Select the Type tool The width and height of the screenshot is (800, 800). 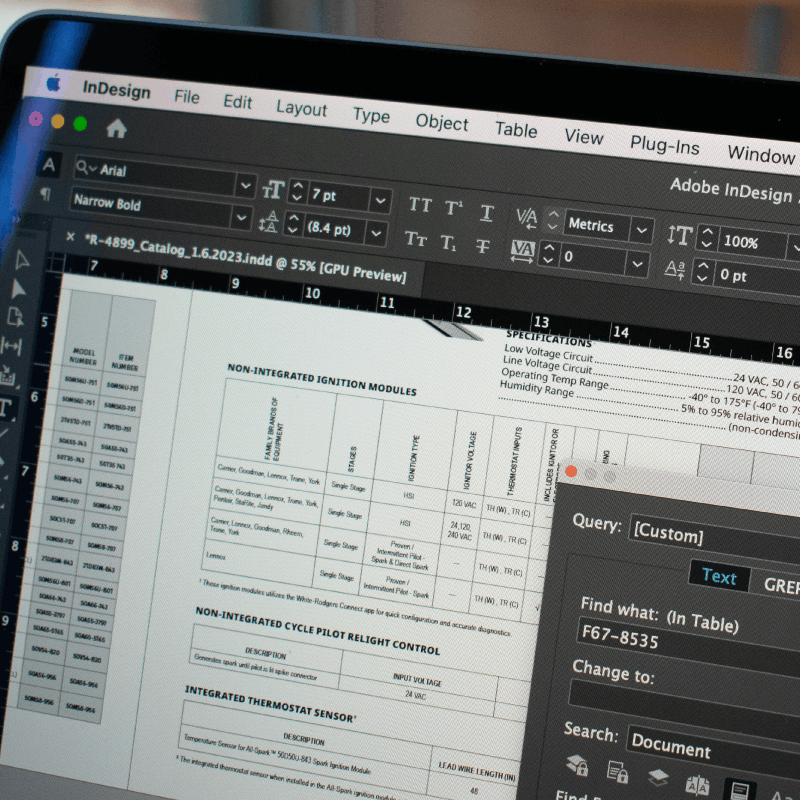click(x=5, y=408)
